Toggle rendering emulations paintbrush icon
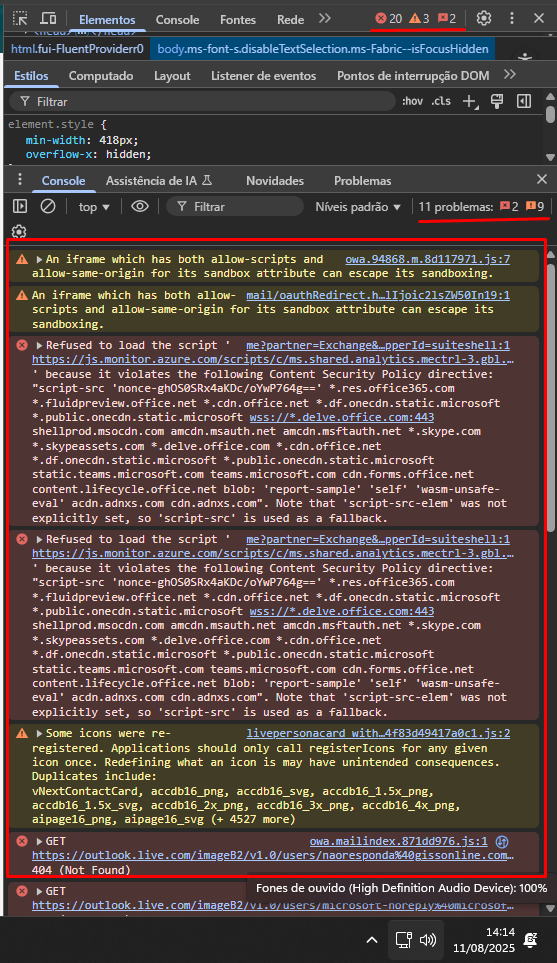 (x=497, y=101)
